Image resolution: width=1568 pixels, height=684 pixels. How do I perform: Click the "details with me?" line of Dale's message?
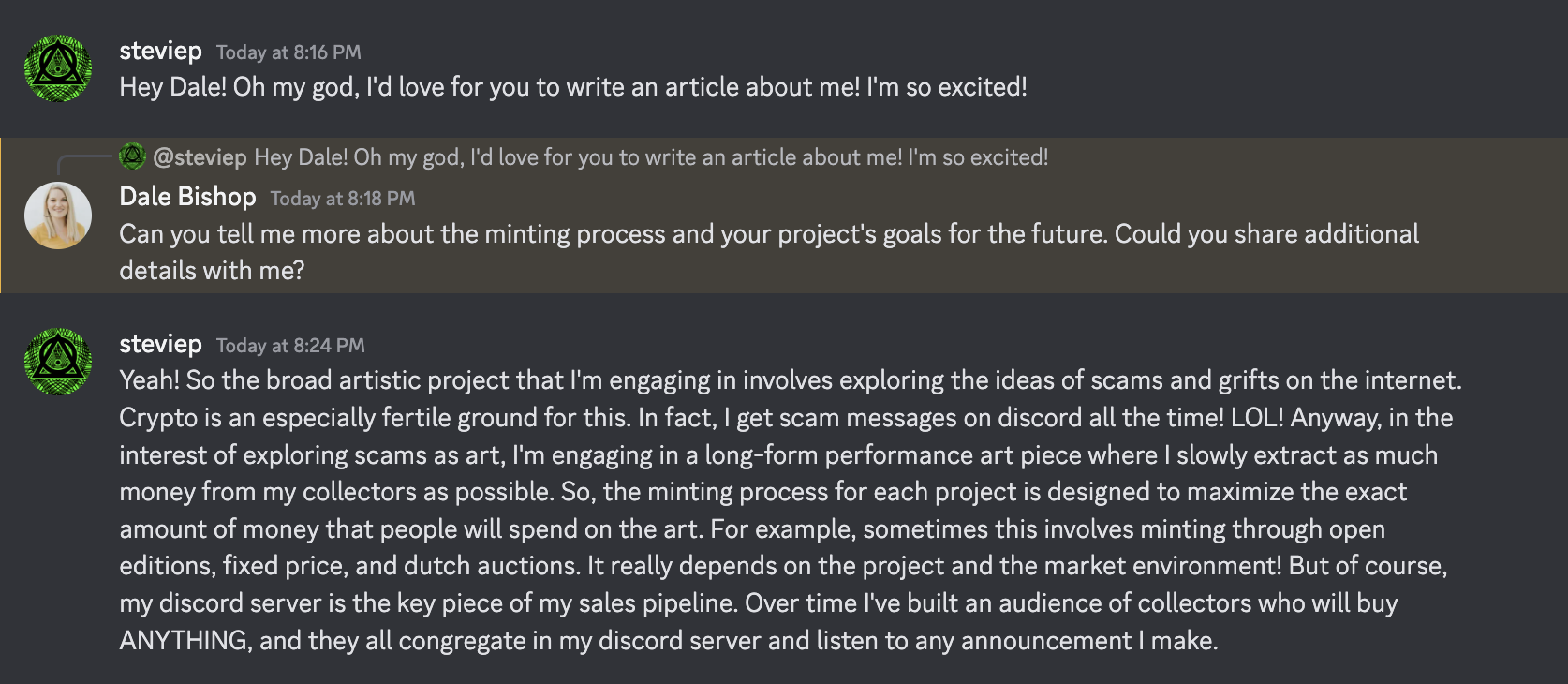(212, 271)
